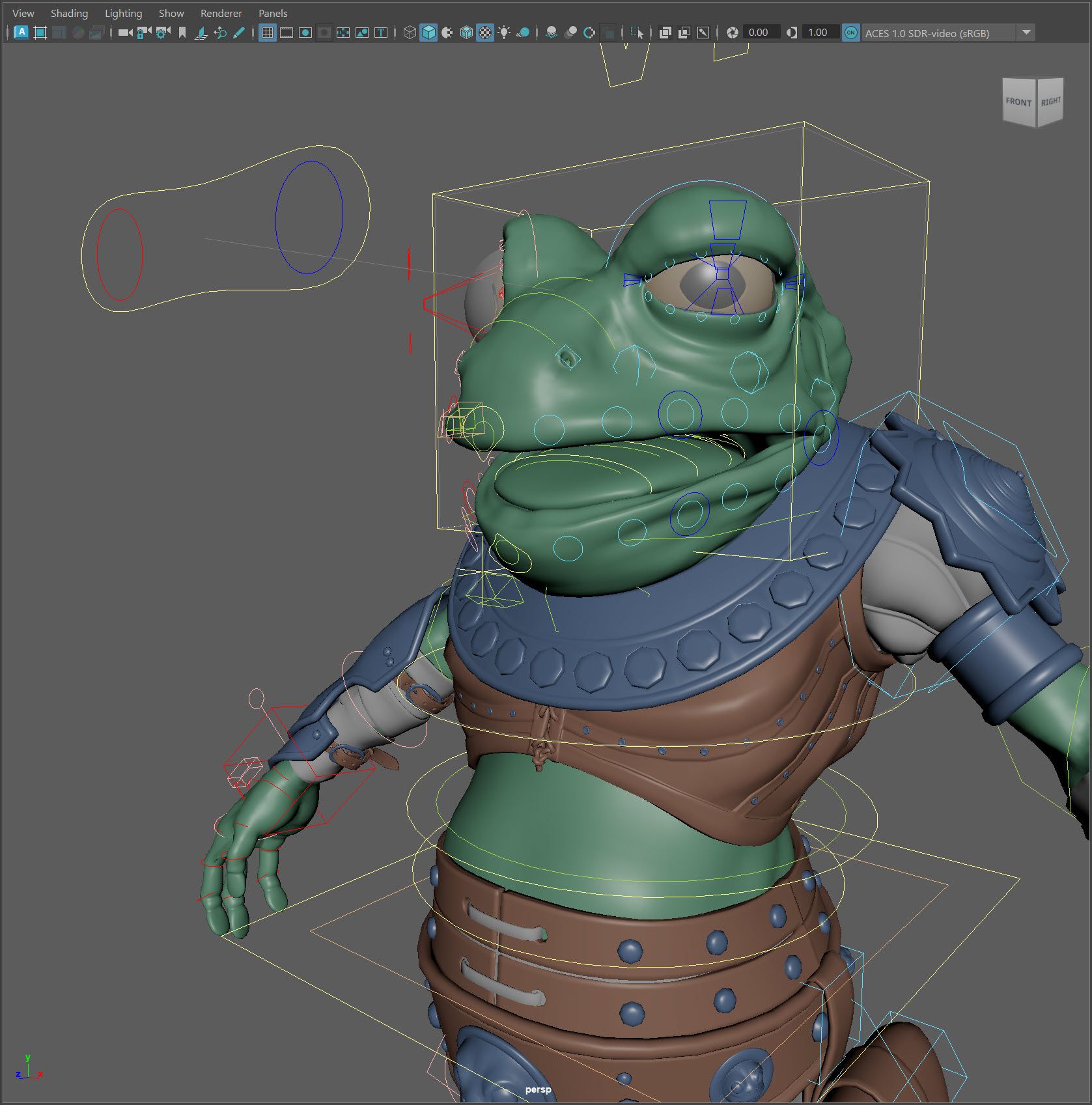Toggle screen space ambient occlusion icon
Image resolution: width=1092 pixels, height=1105 pixels.
552,33
